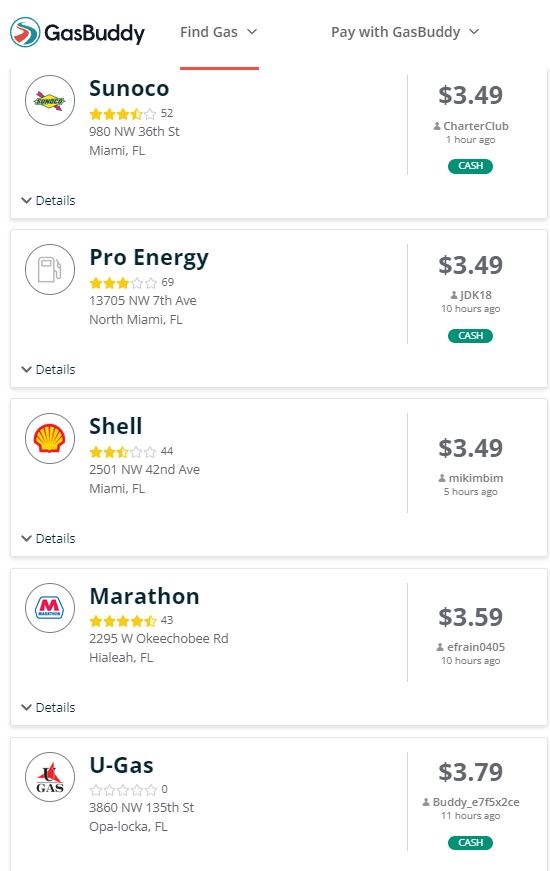Expand Details under the Shell listing
This screenshot has height=871, width=550.
48,538
